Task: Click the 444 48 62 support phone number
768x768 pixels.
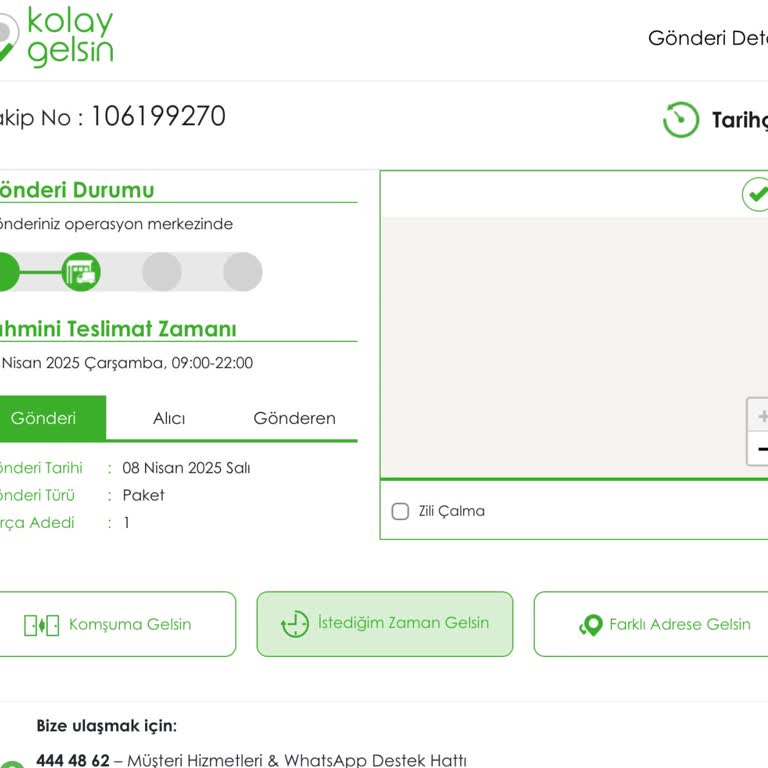Action: click(x=73, y=760)
